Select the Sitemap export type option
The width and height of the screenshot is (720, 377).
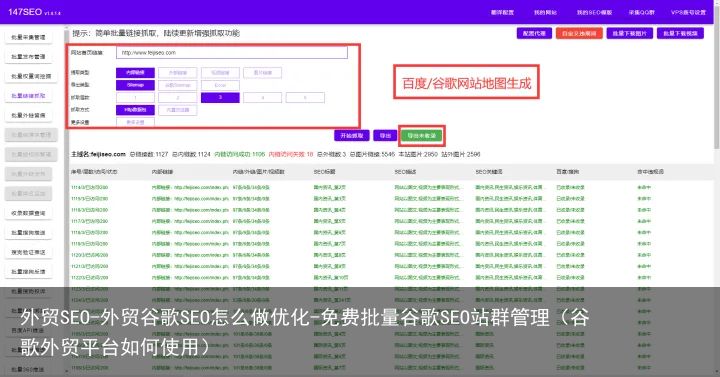(x=135, y=85)
